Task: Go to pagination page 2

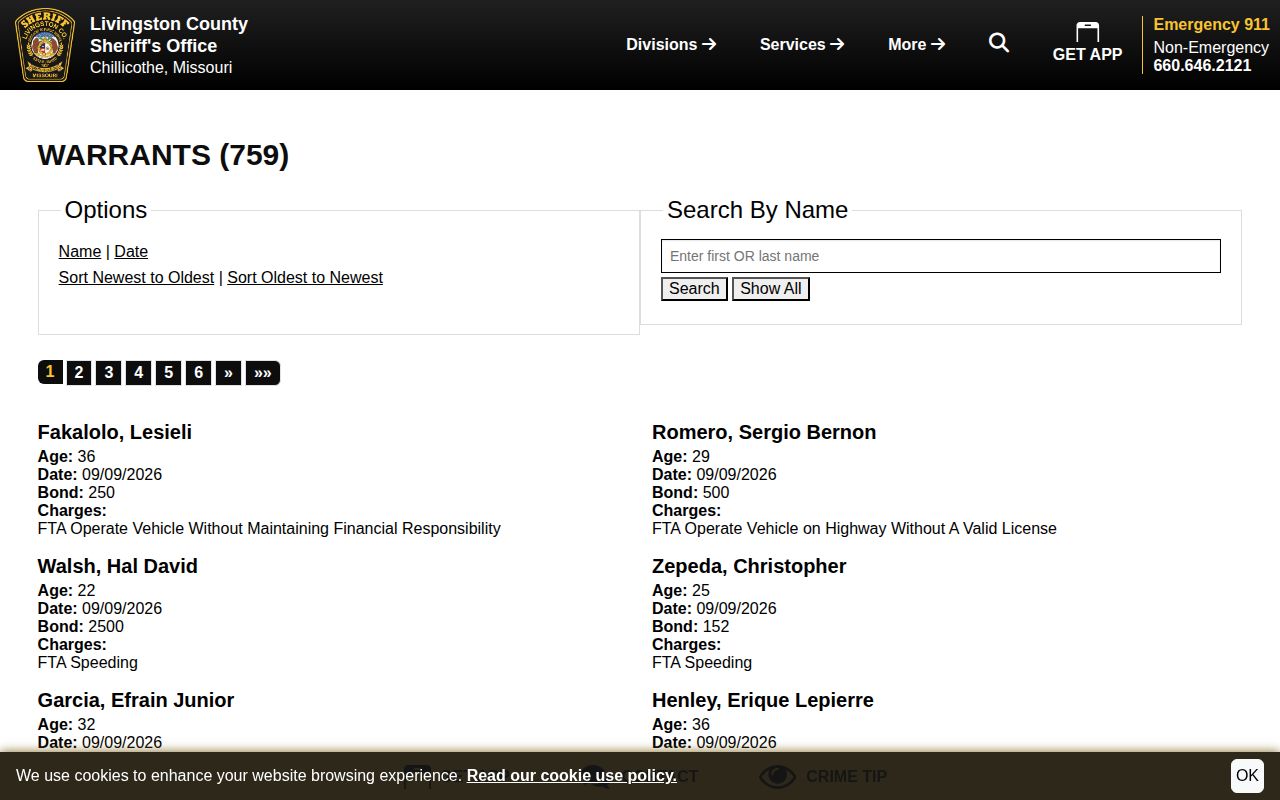Action: pos(79,373)
